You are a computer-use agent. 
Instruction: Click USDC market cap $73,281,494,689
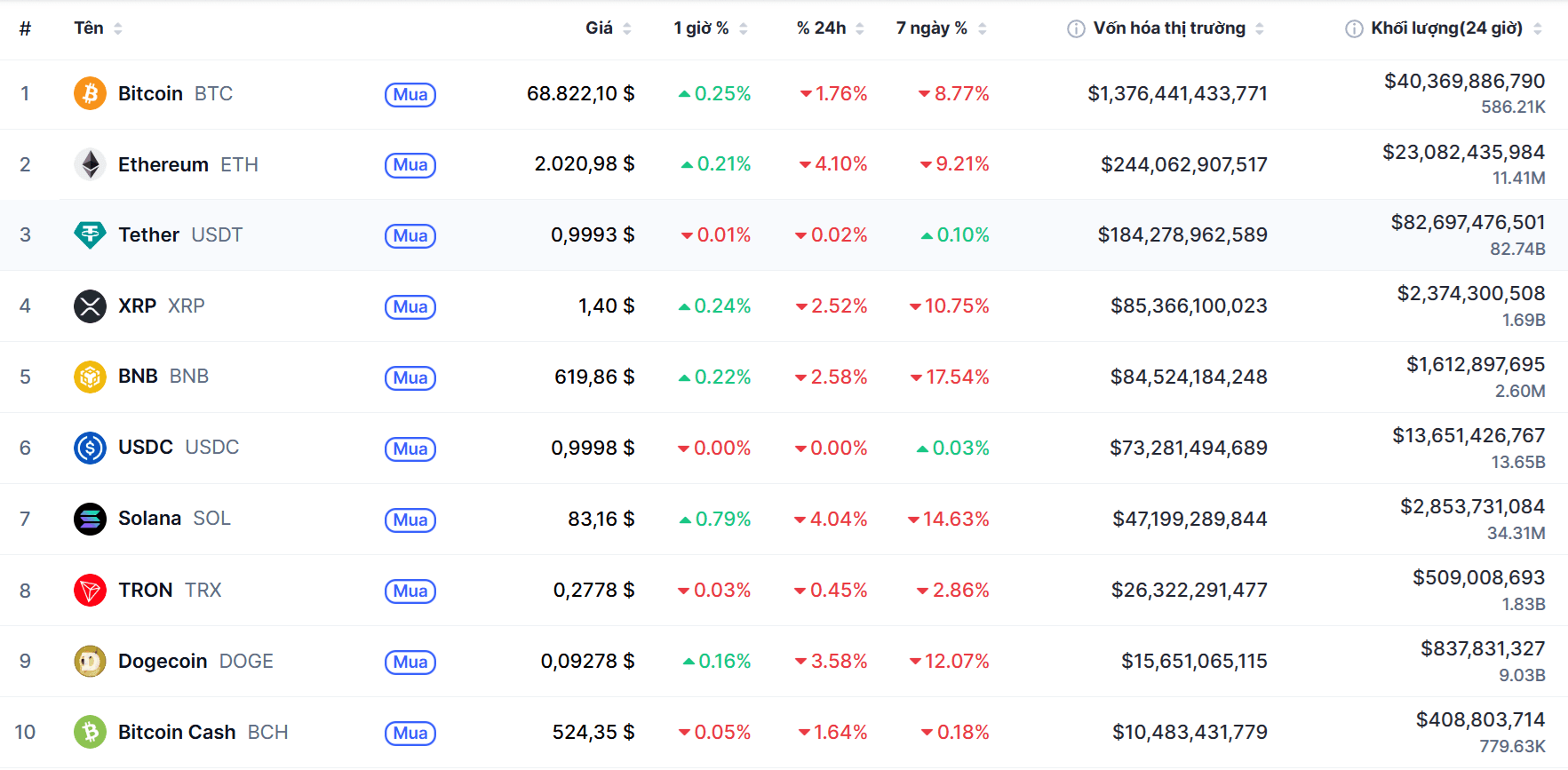[x=1189, y=448]
